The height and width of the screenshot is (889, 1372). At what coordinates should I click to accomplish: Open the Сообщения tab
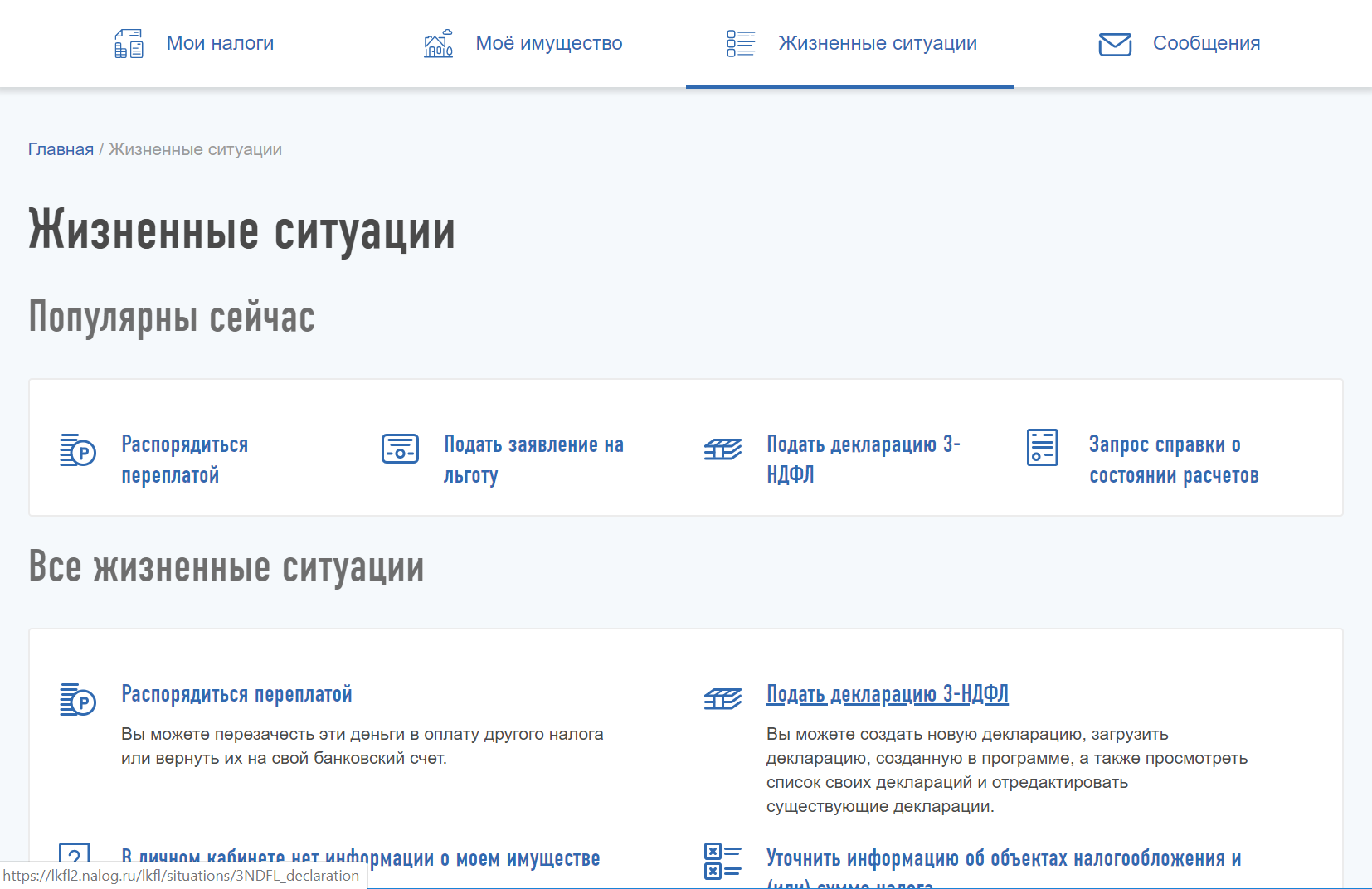(x=1206, y=43)
